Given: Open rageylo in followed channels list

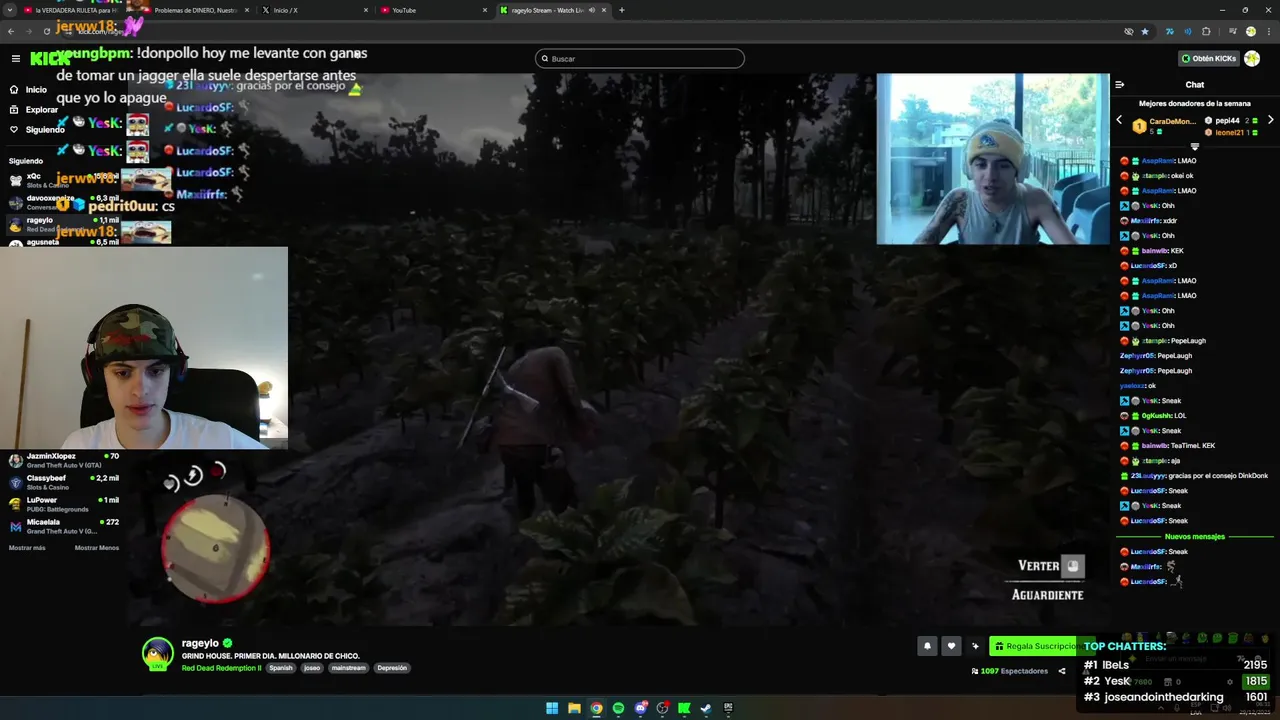Looking at the screenshot, I should (x=62, y=224).
